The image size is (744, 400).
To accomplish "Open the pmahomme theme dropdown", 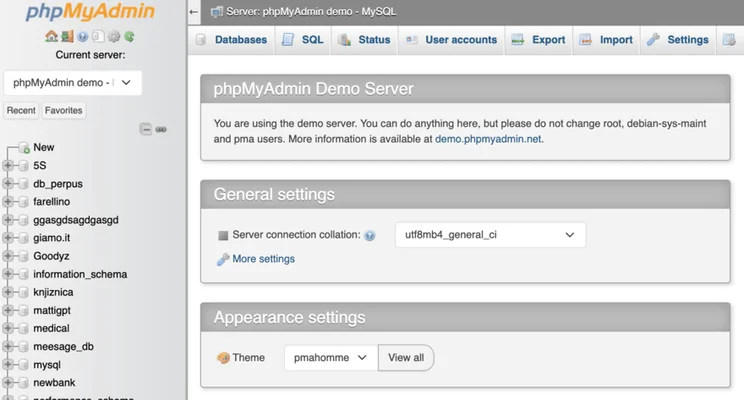I will pos(331,358).
